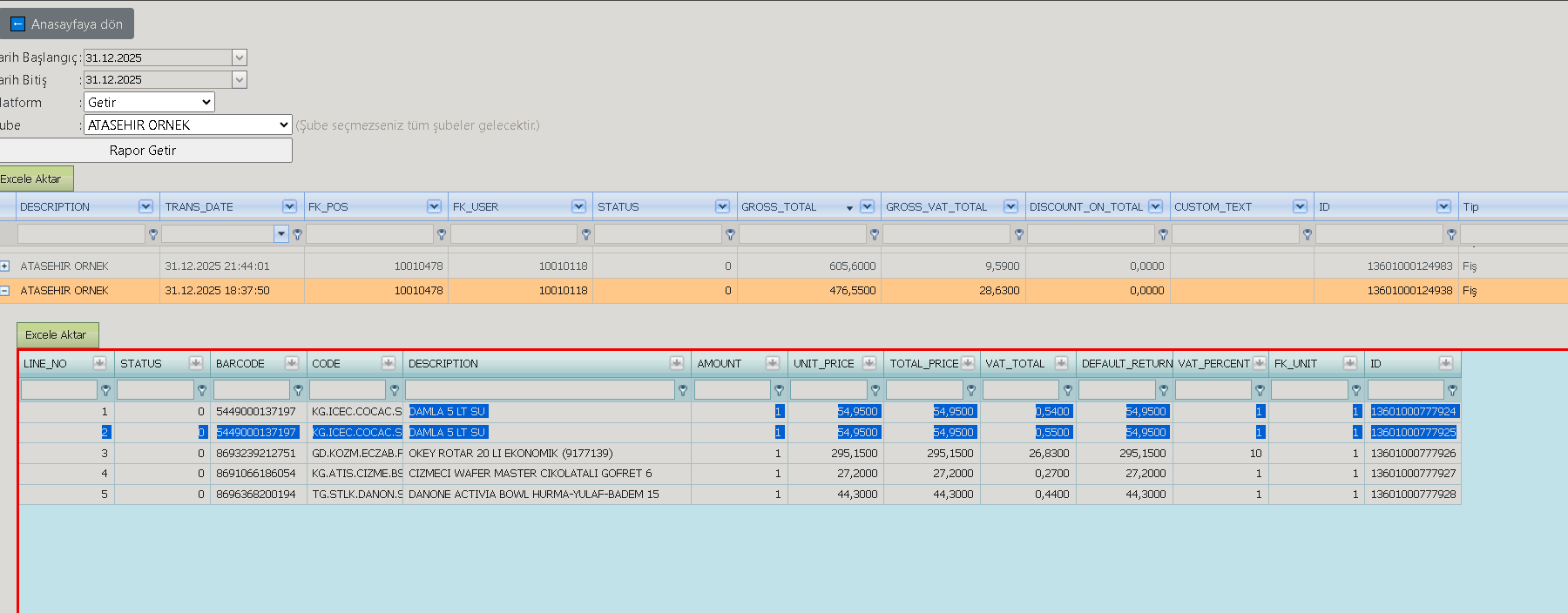Click the Rapor Getir button
1568x613 pixels.
click(144, 150)
